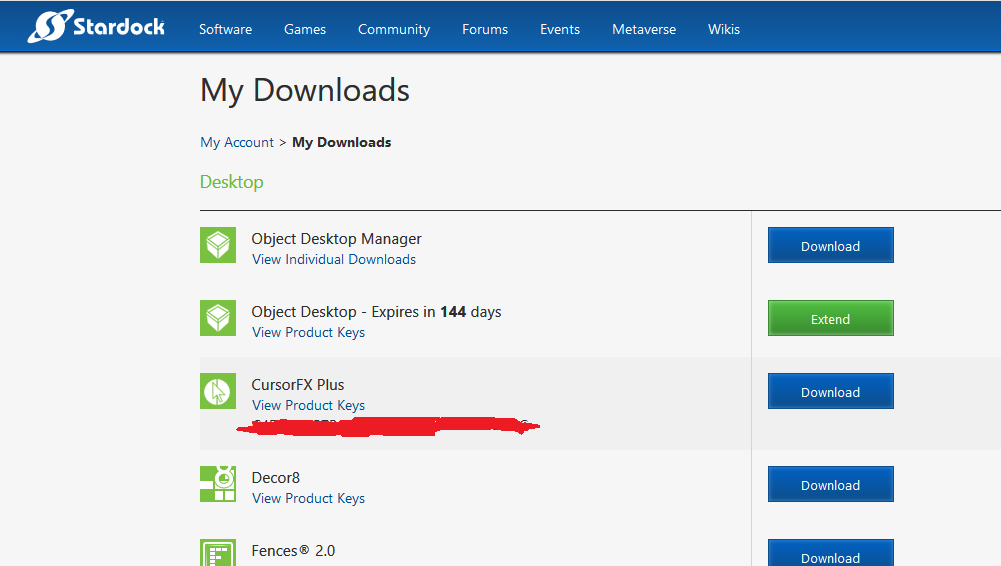Open the Games menu
This screenshot has height=566, width=1001.
pos(305,29)
